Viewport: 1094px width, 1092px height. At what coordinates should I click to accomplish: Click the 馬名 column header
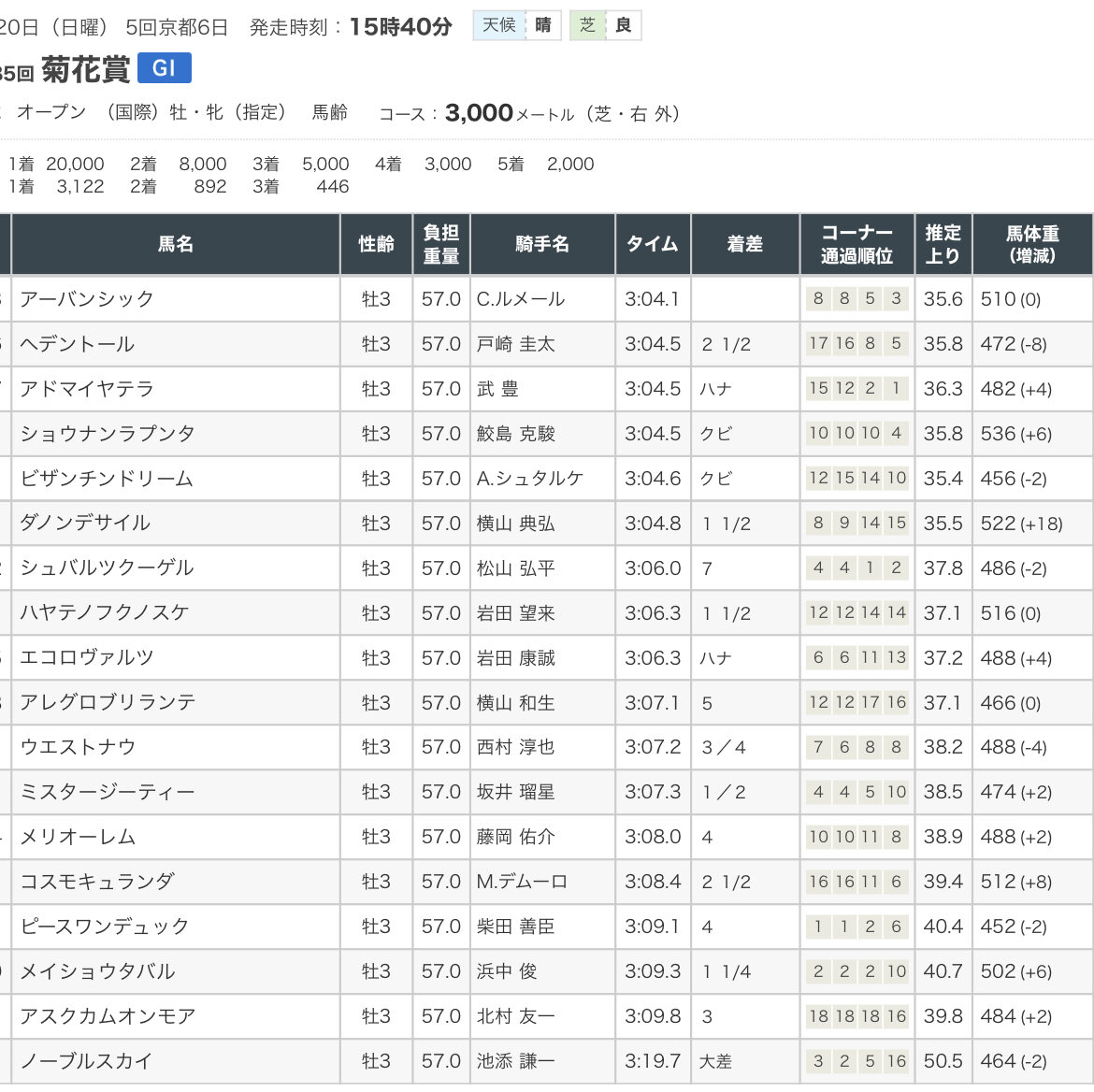[175, 244]
